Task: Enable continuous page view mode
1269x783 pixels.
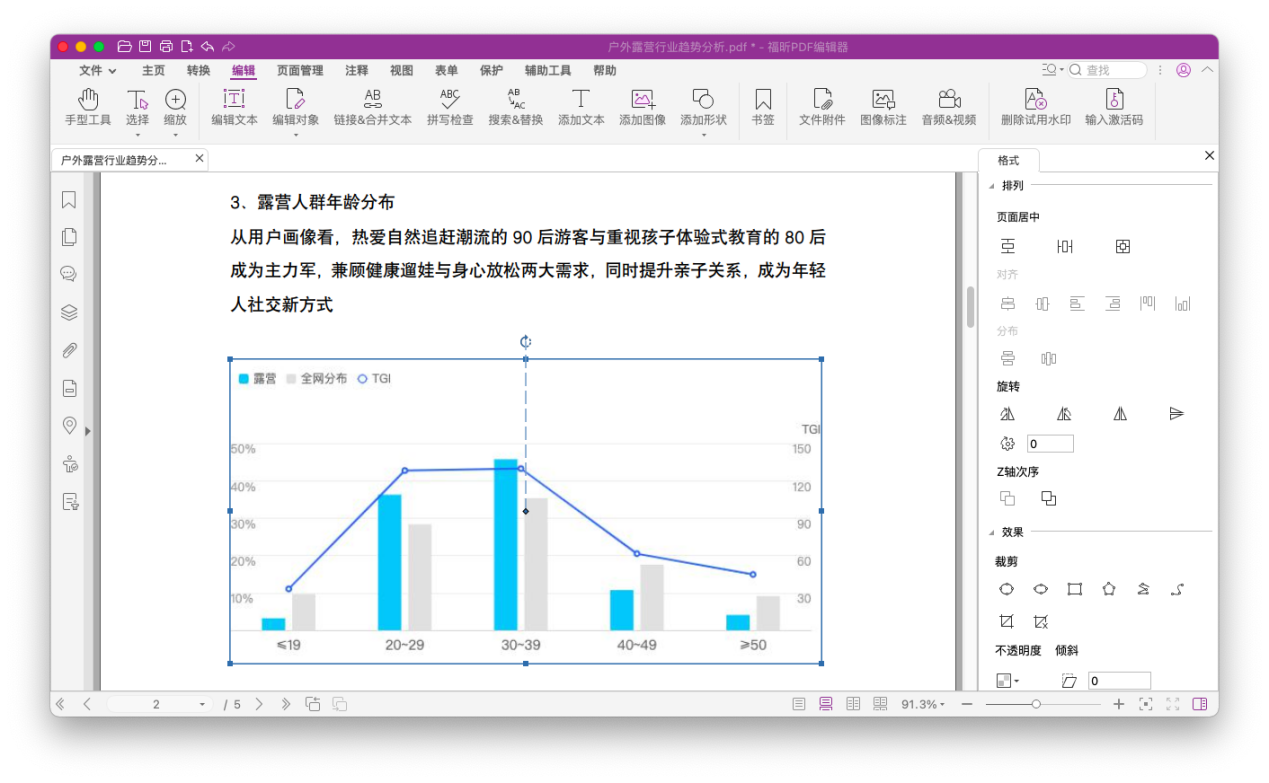Action: [826, 704]
